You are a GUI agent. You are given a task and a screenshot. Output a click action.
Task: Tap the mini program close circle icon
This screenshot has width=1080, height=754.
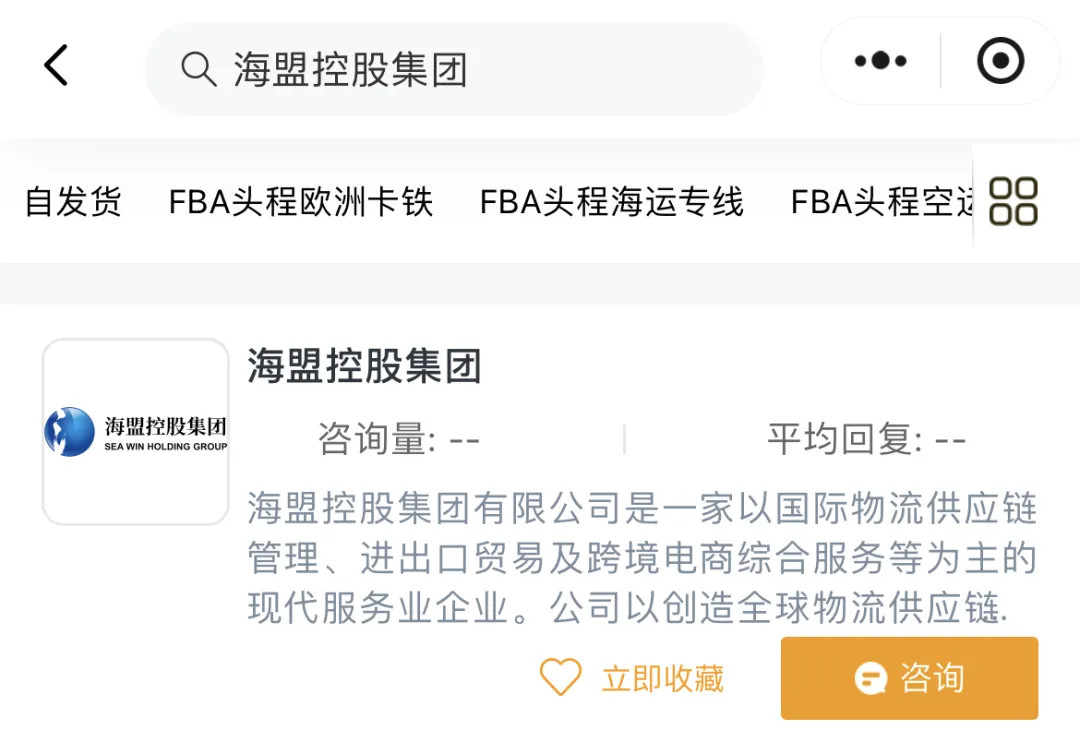pos(1000,62)
